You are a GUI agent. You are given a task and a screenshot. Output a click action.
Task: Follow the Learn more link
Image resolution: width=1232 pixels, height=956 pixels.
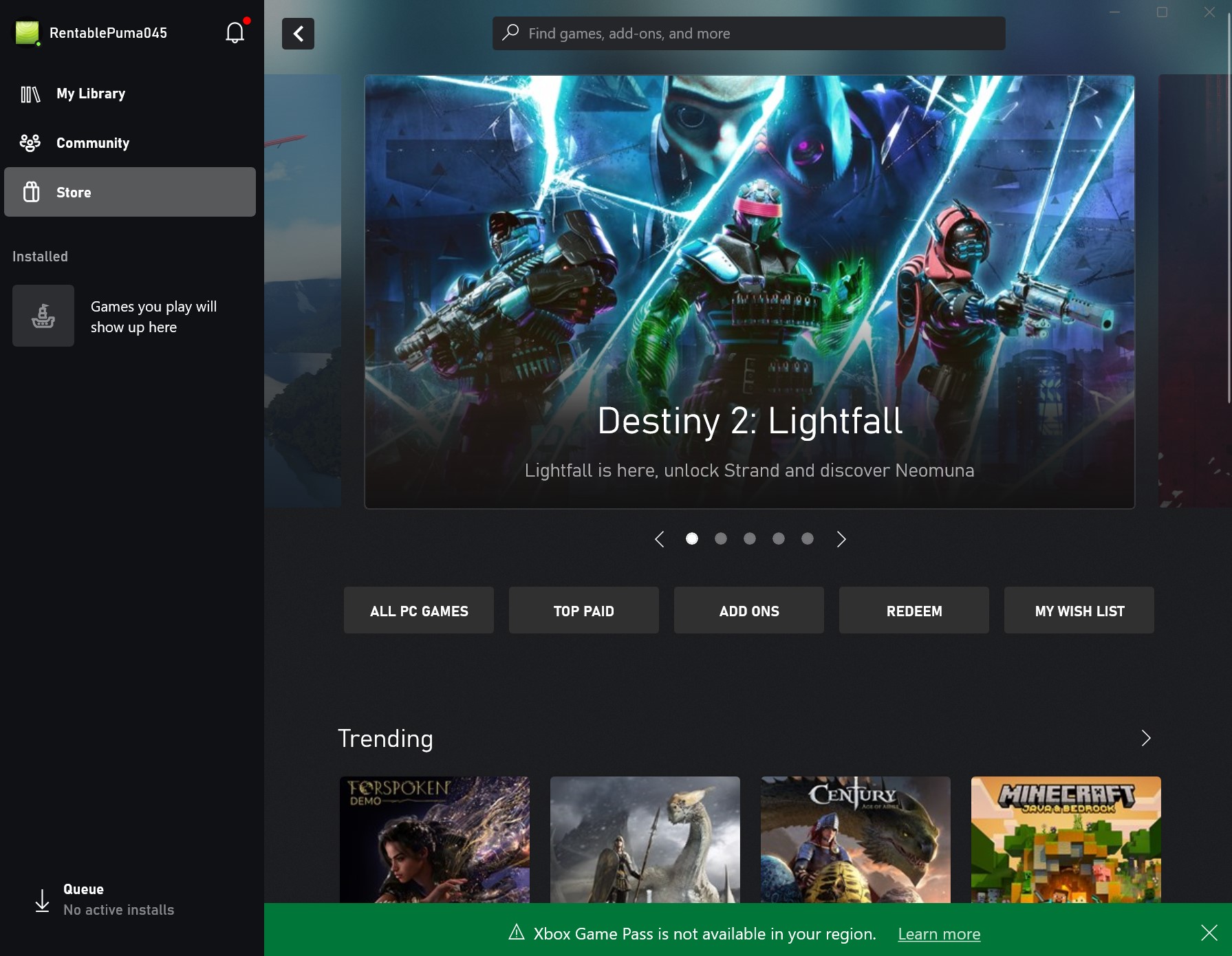tap(939, 933)
